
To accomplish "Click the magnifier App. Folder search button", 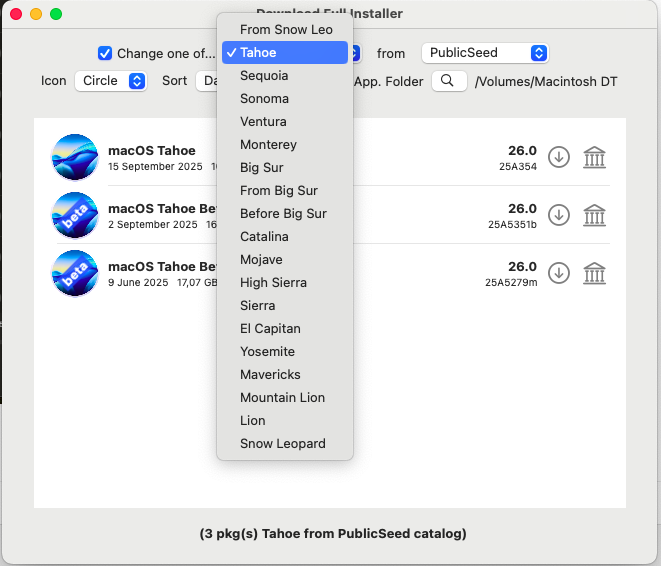I will [449, 81].
